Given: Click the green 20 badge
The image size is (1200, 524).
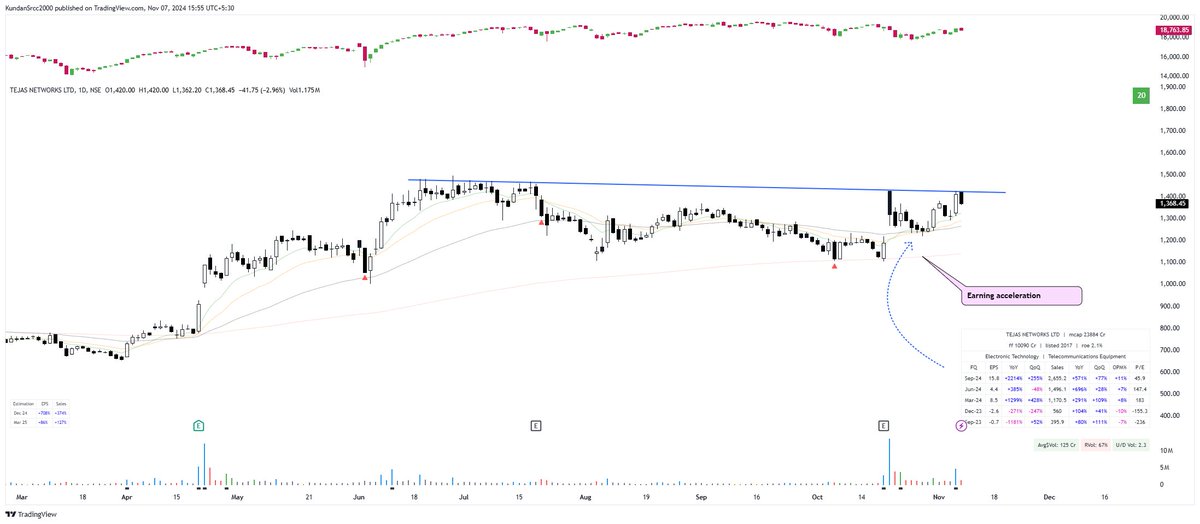Looking at the screenshot, I should (1142, 96).
